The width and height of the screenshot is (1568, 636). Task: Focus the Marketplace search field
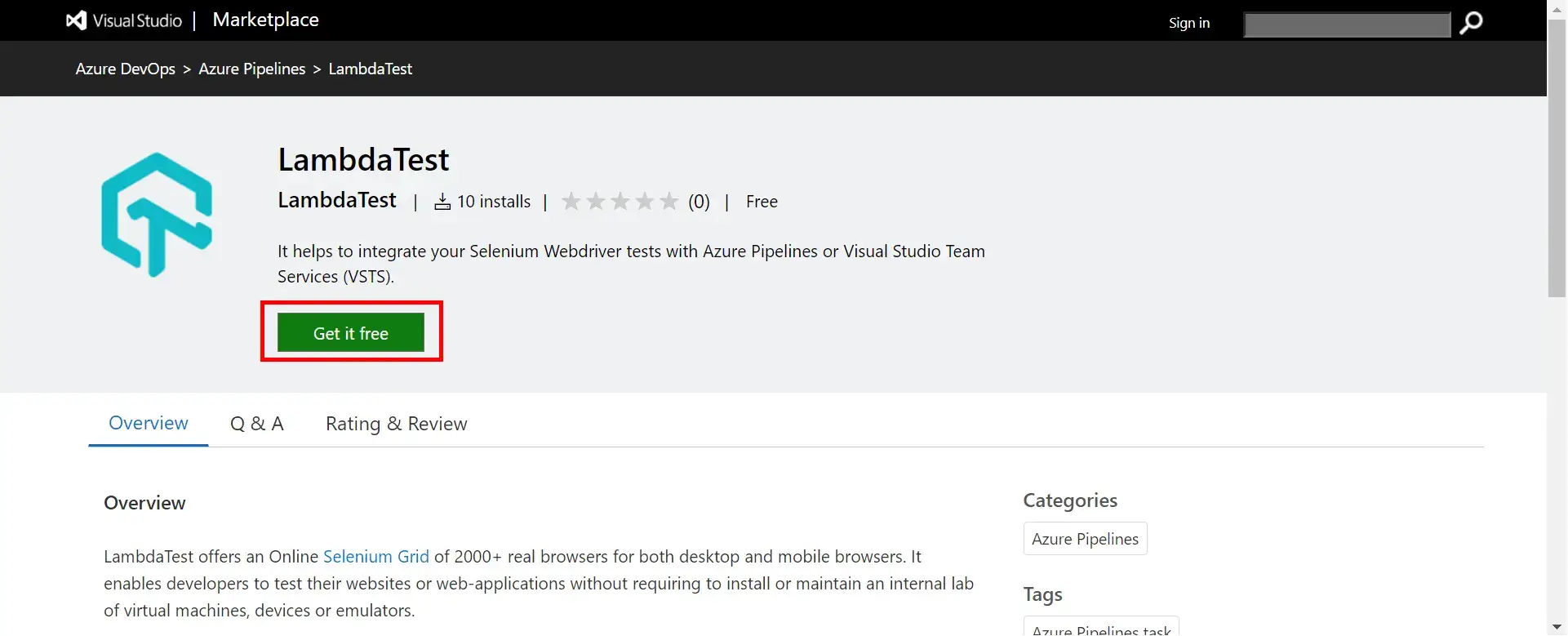click(1347, 24)
